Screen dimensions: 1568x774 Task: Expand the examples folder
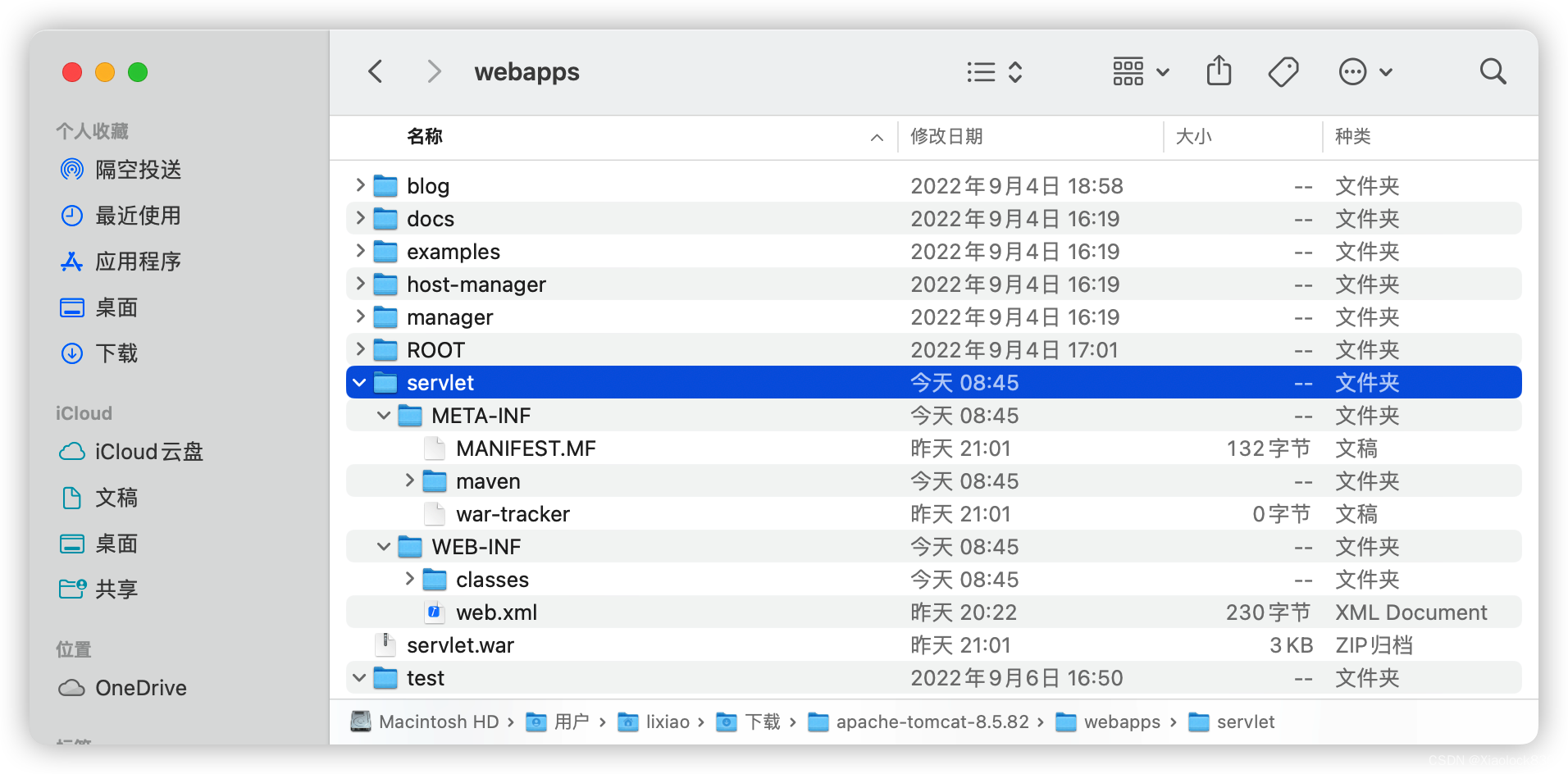(360, 251)
